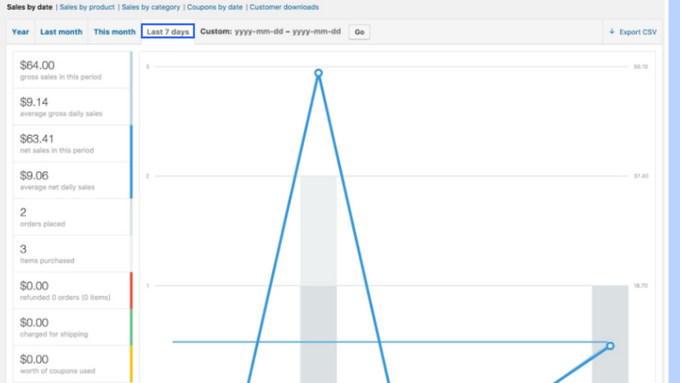Click the gray bar at the chart's right end
Screen dimensions: 680x383
pos(610,334)
